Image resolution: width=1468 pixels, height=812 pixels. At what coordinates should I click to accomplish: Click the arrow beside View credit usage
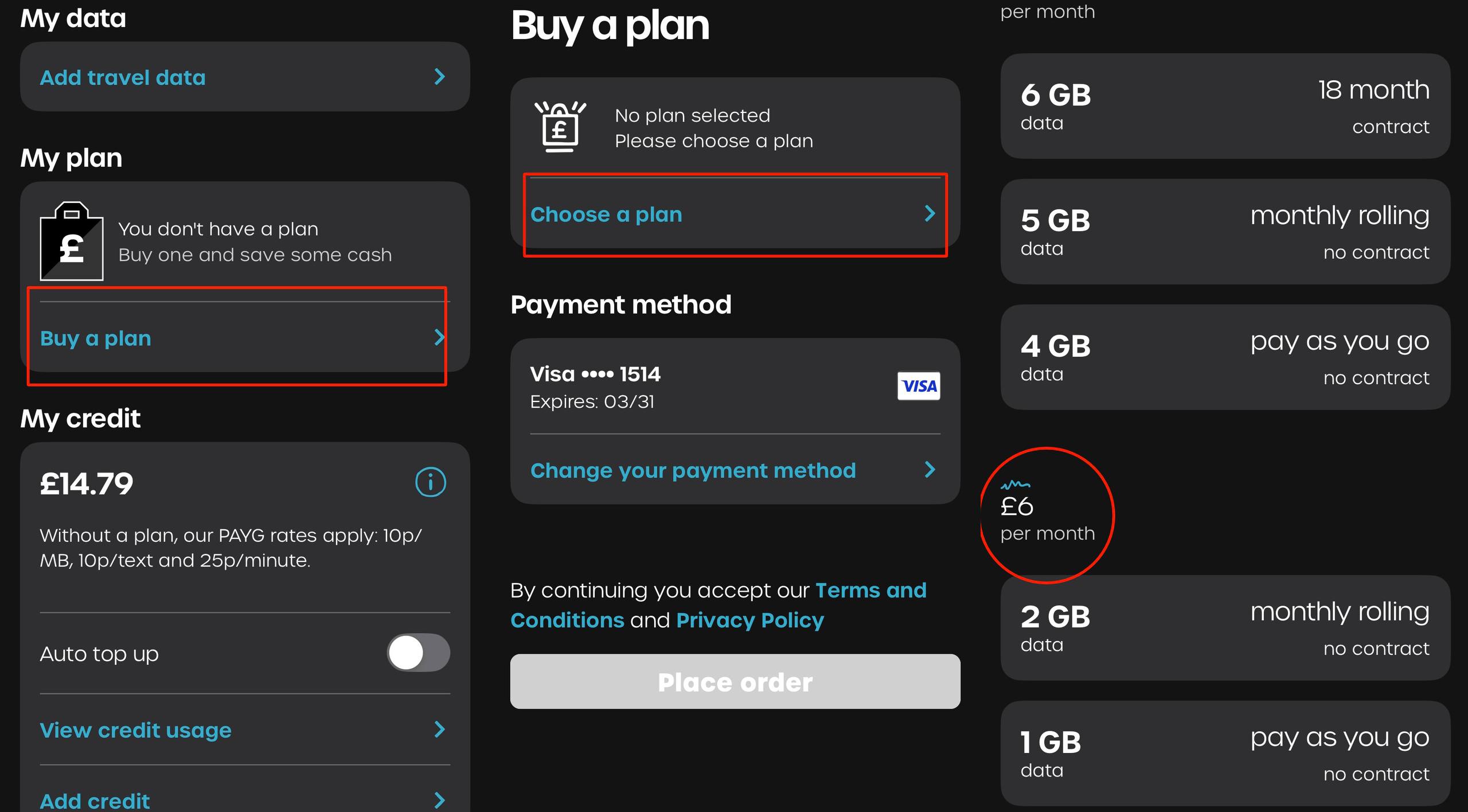pyautogui.click(x=440, y=729)
